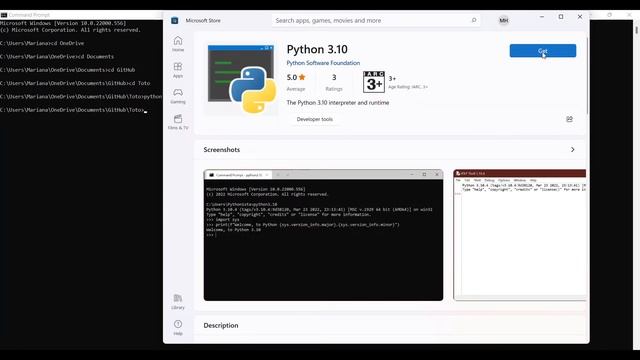Click the IARC 3+ age rating badge
This screenshot has width=640, height=360.
374,82
